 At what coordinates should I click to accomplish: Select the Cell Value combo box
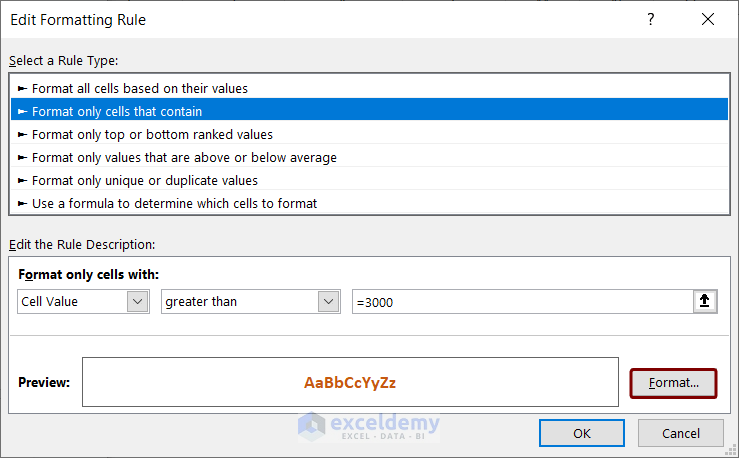(x=72, y=301)
